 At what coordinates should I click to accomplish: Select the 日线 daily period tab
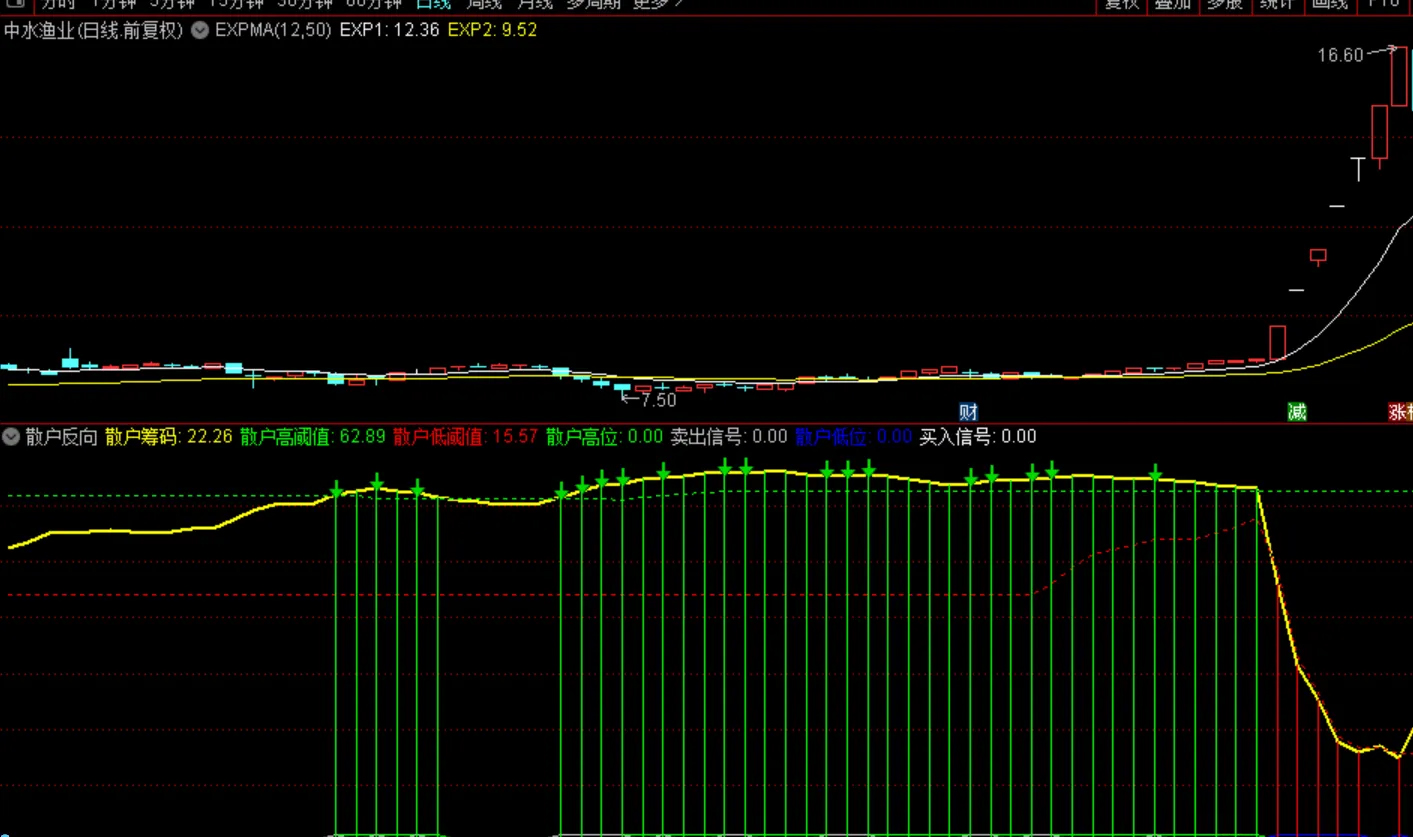(x=435, y=4)
